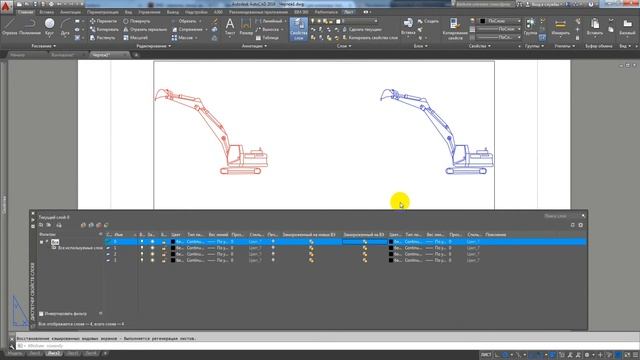This screenshot has height=360, width=640.
Task: Click the Создать block button
Action: pos(428,21)
